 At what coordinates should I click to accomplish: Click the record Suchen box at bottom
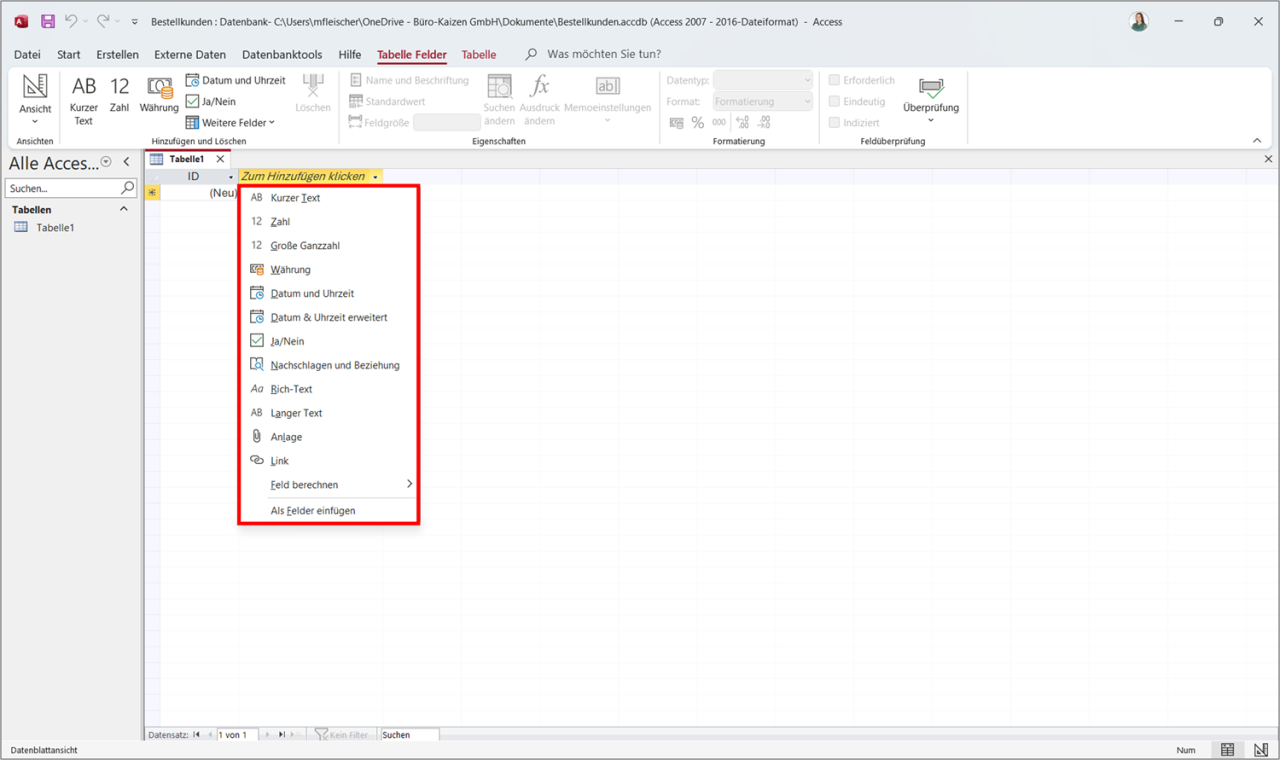(x=409, y=735)
